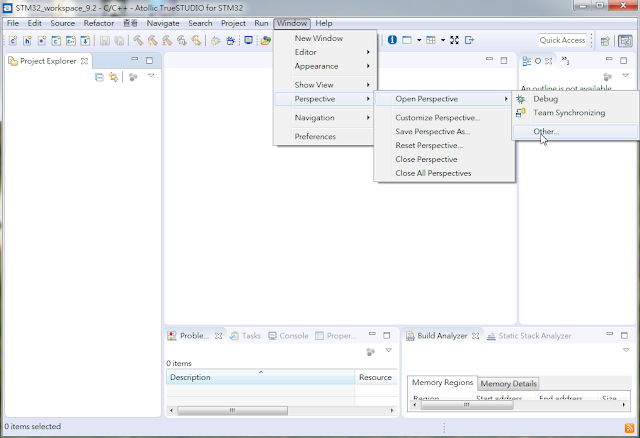Close the Outline tab via X
The height and width of the screenshot is (438, 640).
point(549,61)
